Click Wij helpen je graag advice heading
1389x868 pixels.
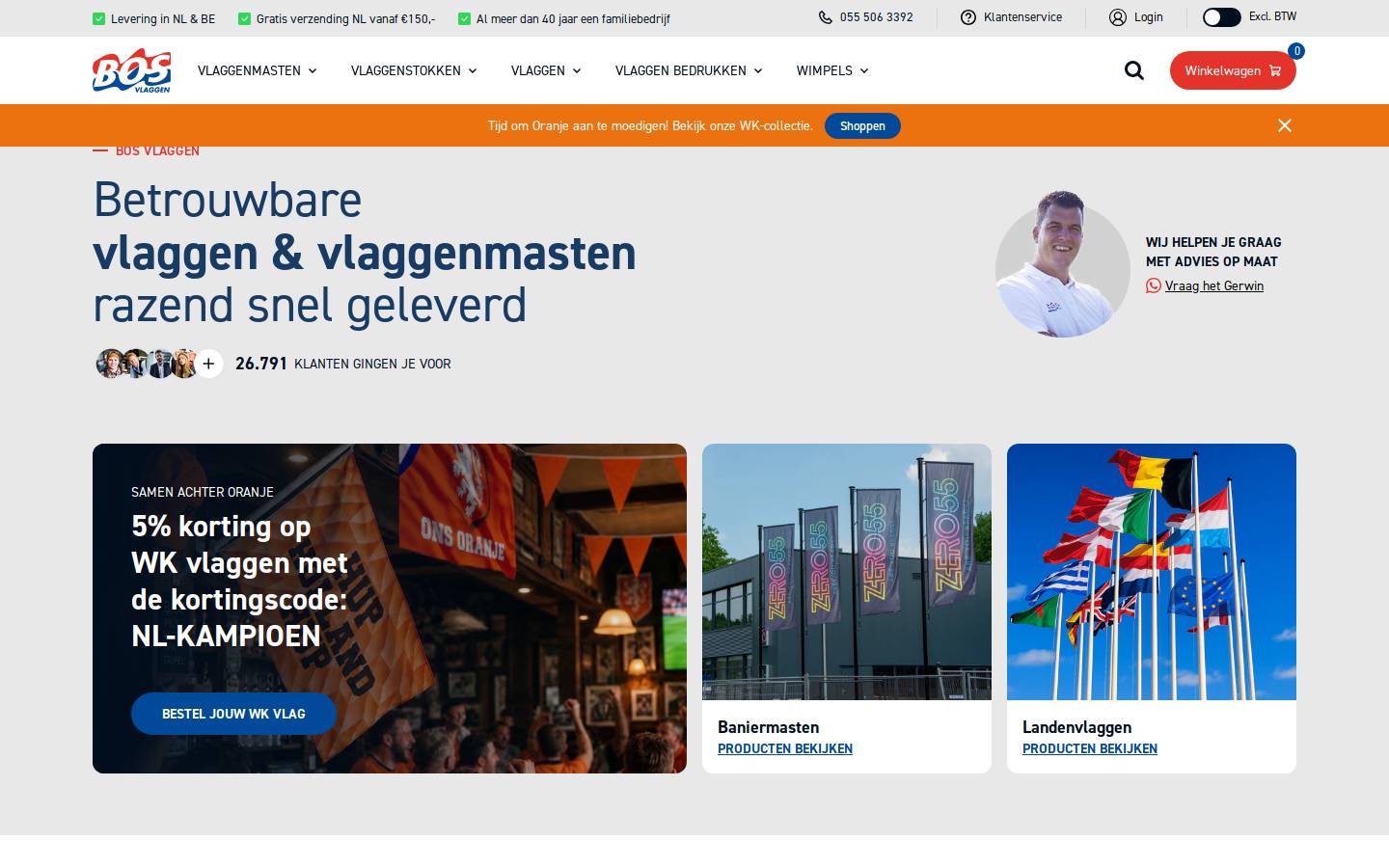pos(1213,252)
